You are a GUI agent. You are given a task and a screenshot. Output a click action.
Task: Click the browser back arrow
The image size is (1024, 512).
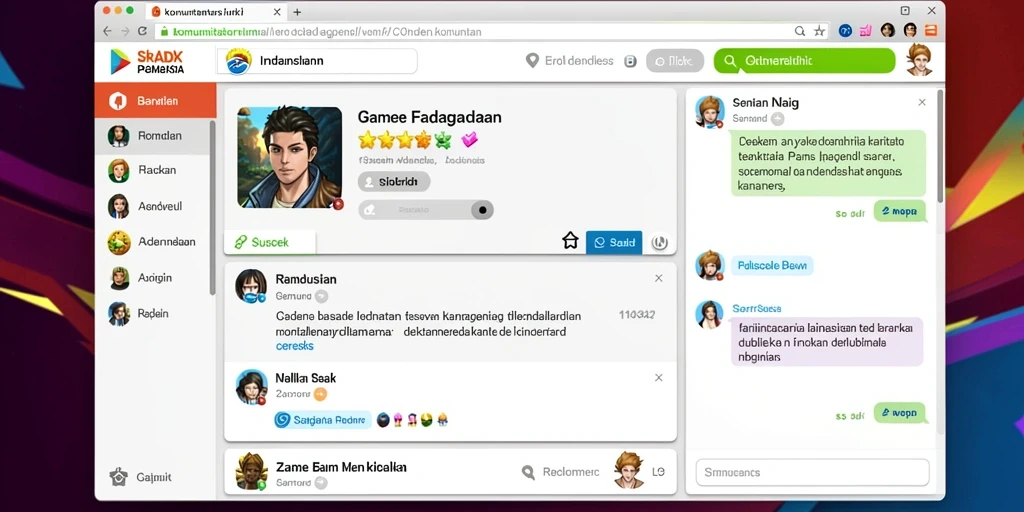(x=107, y=31)
